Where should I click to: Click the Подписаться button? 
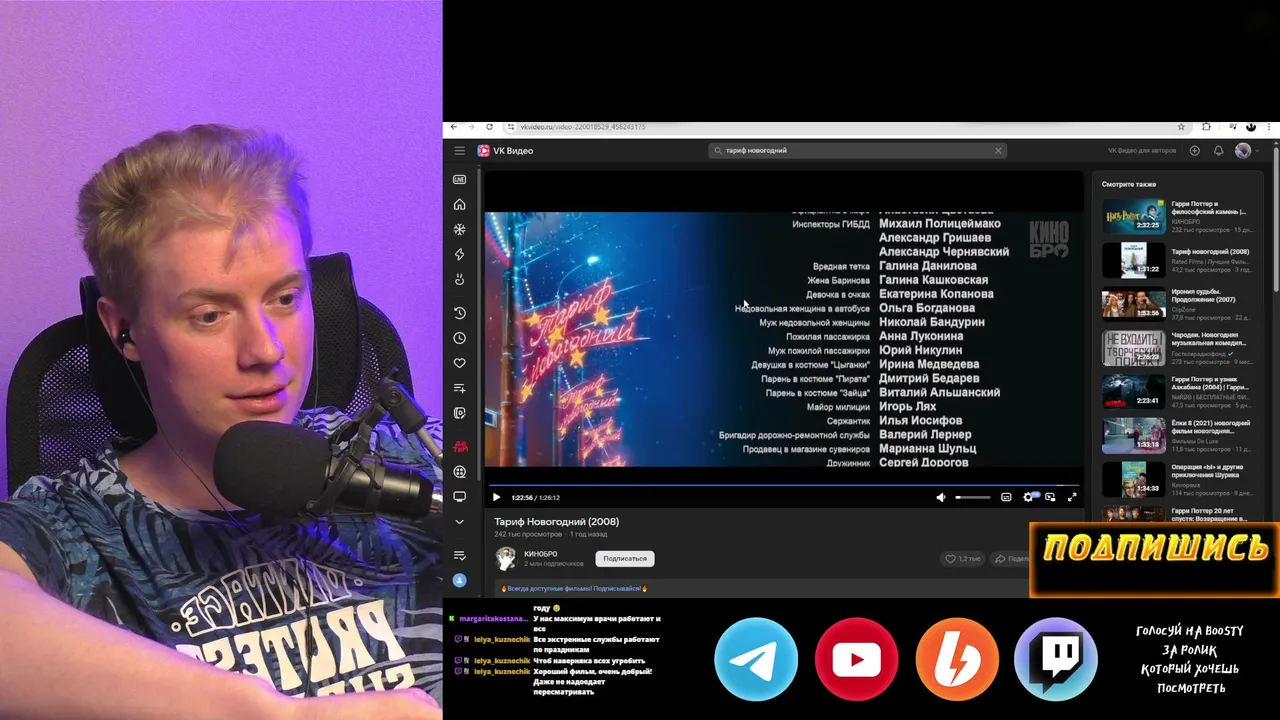tap(625, 558)
